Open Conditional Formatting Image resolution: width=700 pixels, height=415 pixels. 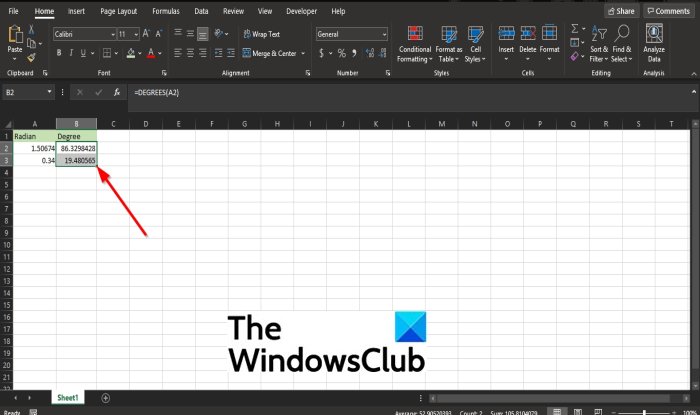[x=415, y=44]
